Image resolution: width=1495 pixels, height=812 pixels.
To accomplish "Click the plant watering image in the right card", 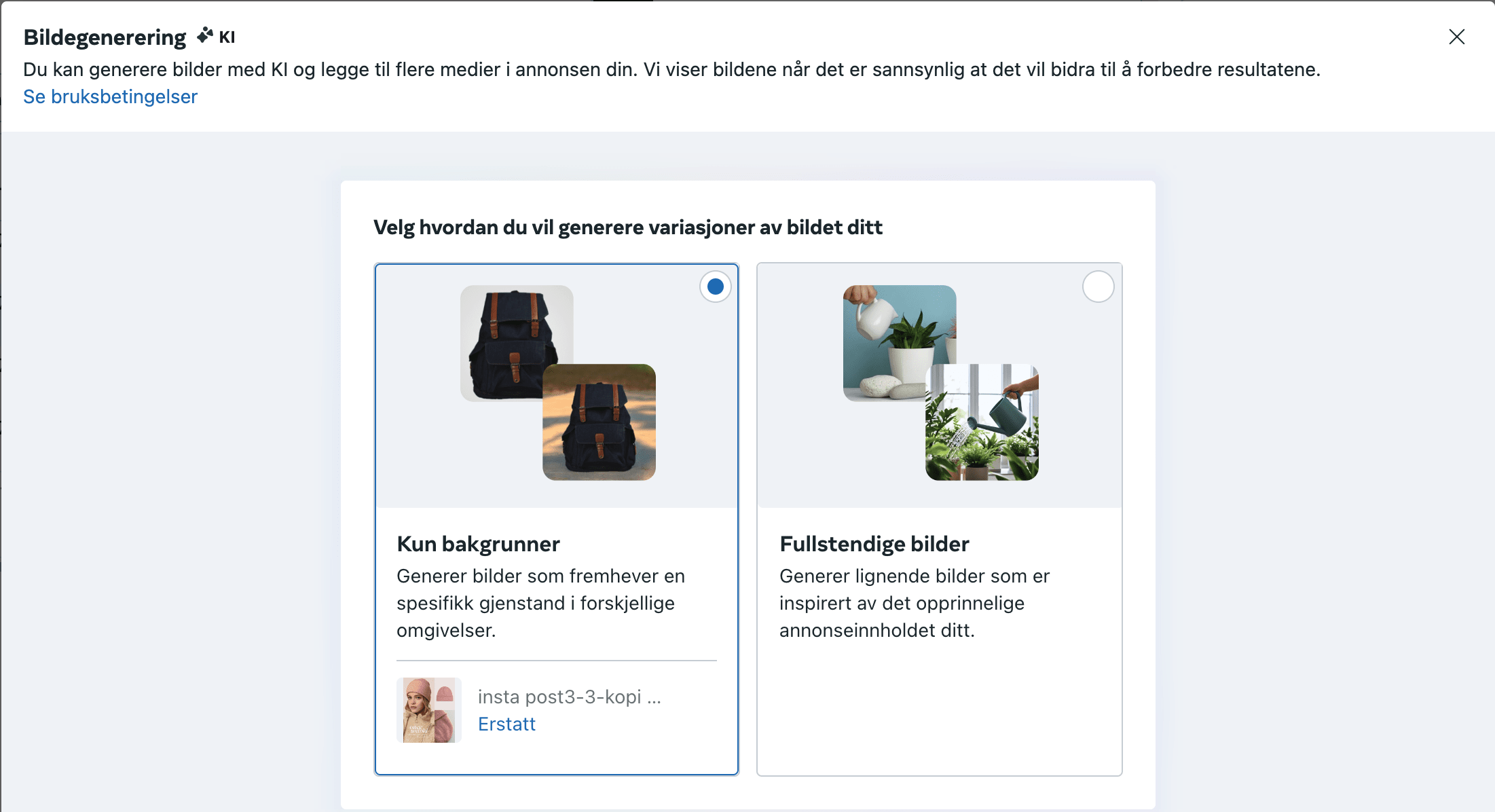I will pyautogui.click(x=982, y=422).
